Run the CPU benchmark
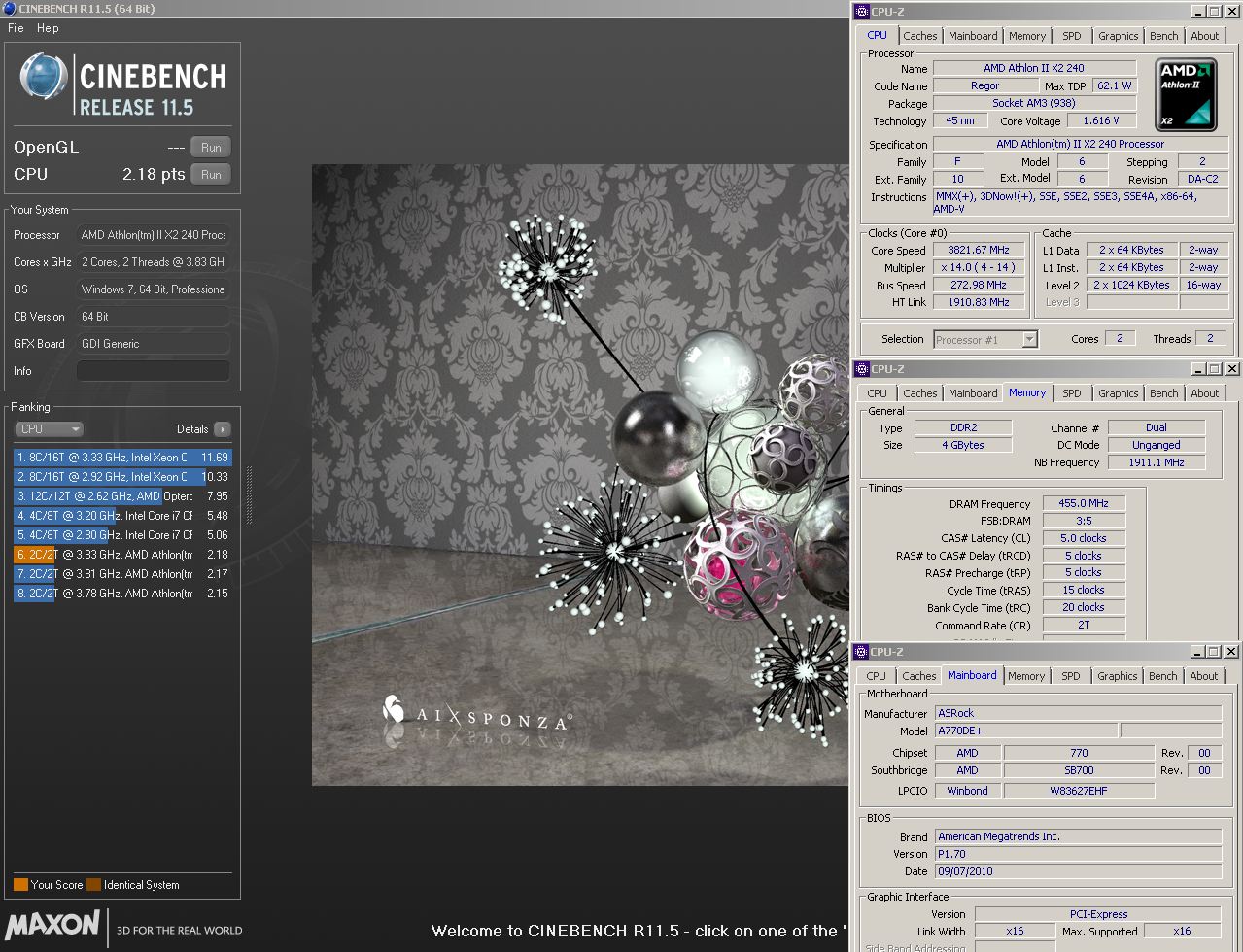This screenshot has height=952, width=1243. tap(211, 175)
